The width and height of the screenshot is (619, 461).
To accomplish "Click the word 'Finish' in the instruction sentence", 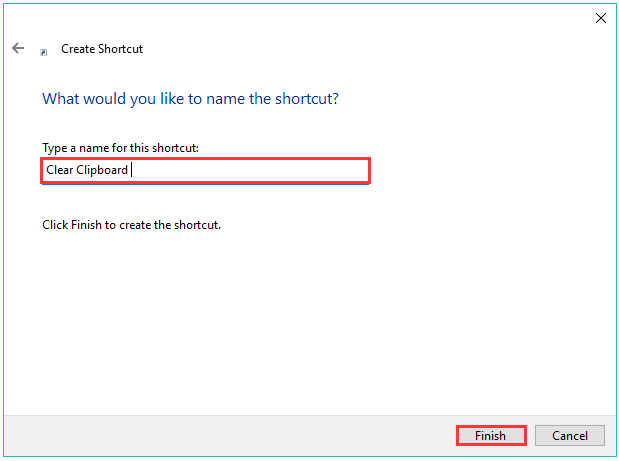I will (x=86, y=225).
